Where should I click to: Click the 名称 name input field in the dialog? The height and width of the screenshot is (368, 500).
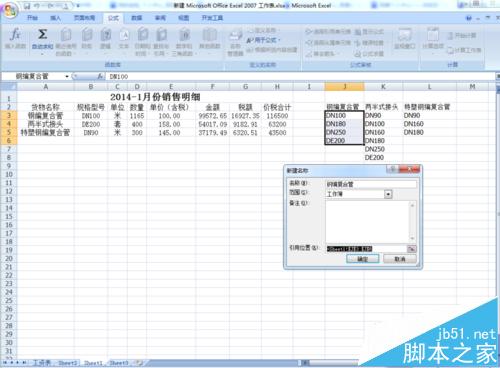[x=371, y=184]
